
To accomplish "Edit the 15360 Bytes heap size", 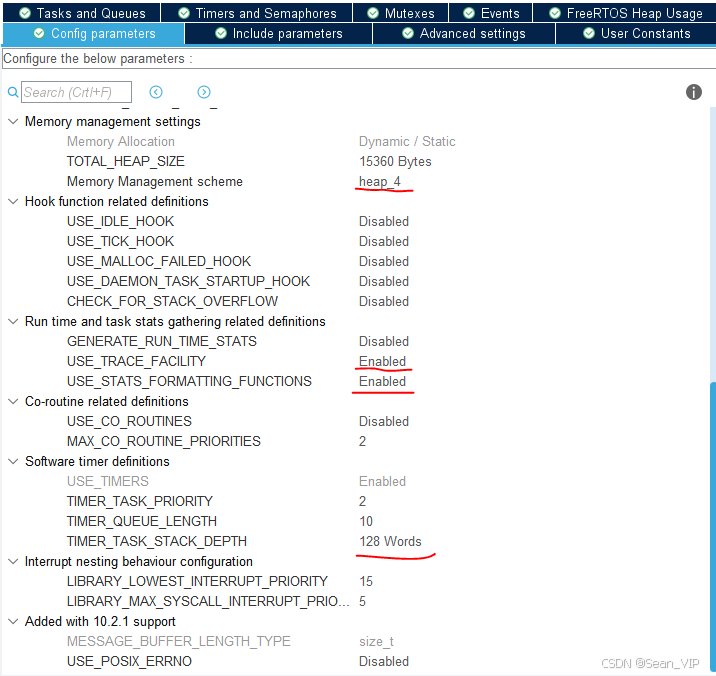I will coord(395,162).
